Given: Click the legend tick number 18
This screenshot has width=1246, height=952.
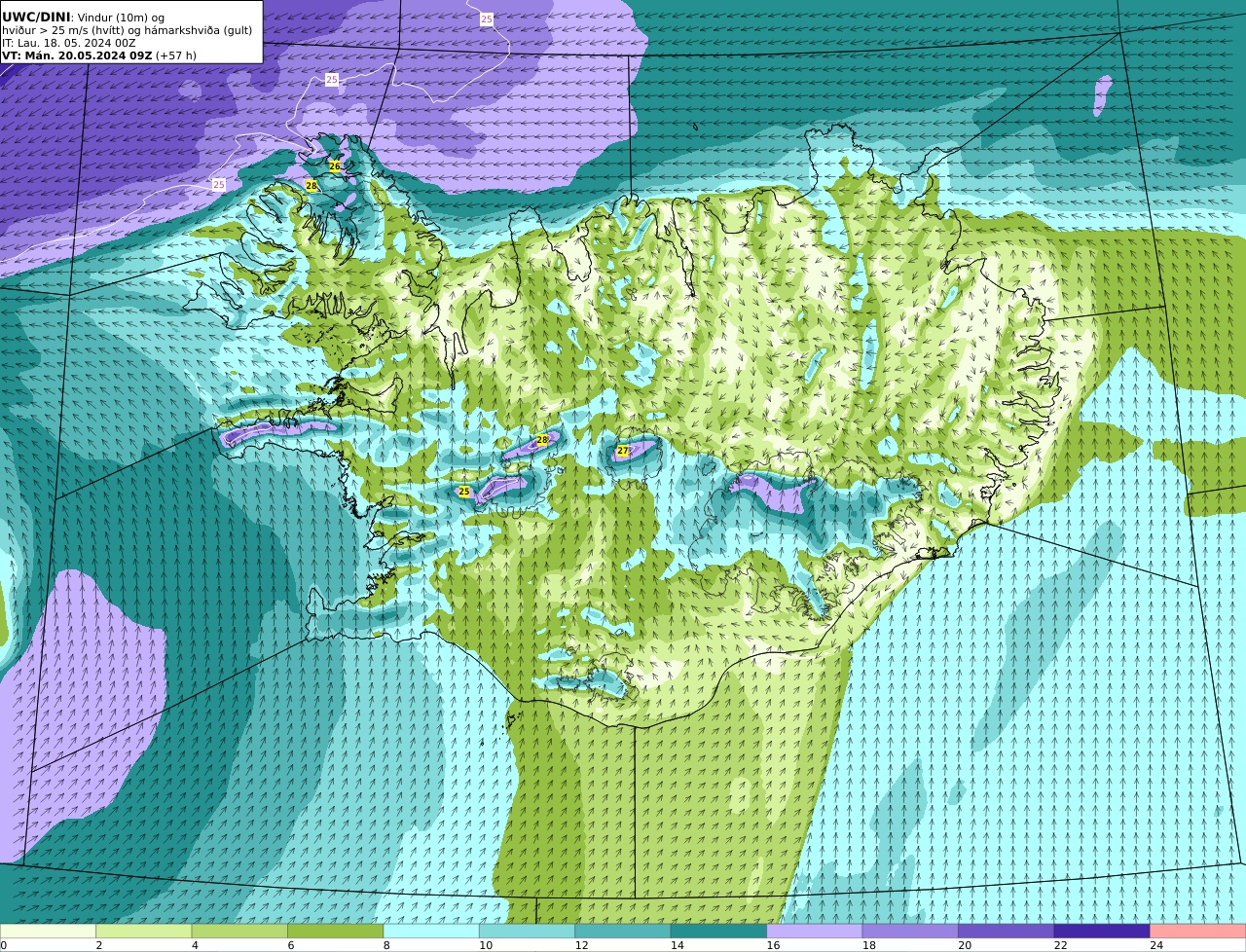Looking at the screenshot, I should 869,945.
